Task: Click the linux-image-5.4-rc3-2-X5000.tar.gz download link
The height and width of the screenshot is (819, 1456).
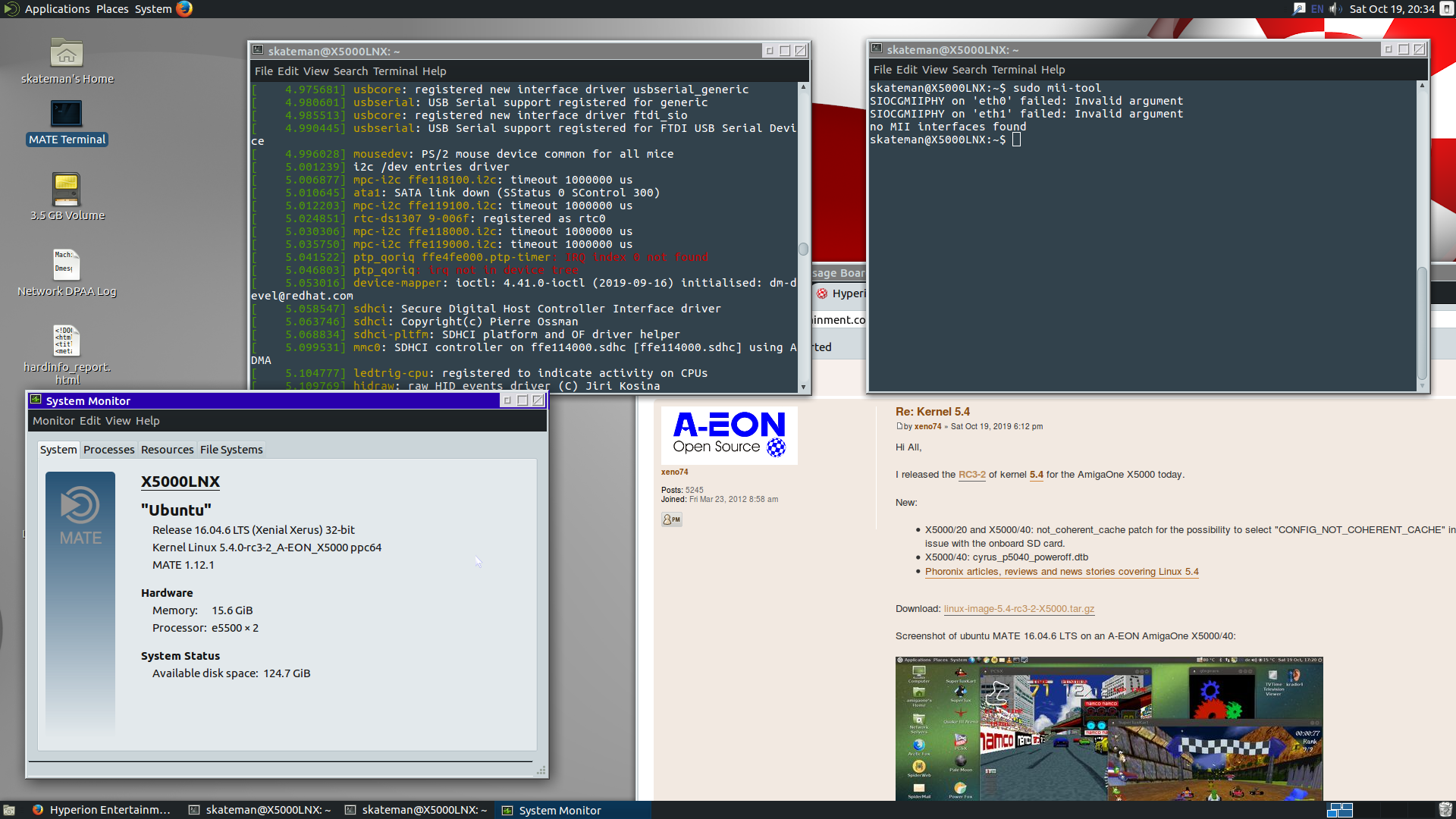Action: pos(1018,609)
